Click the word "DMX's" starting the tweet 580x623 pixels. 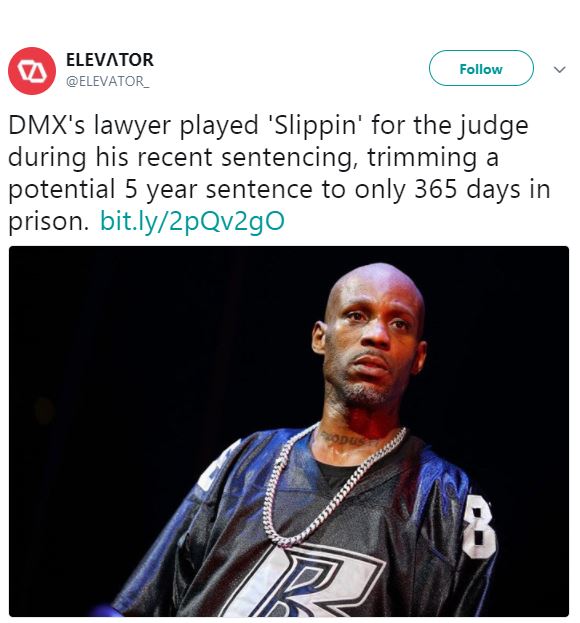(x=46, y=126)
